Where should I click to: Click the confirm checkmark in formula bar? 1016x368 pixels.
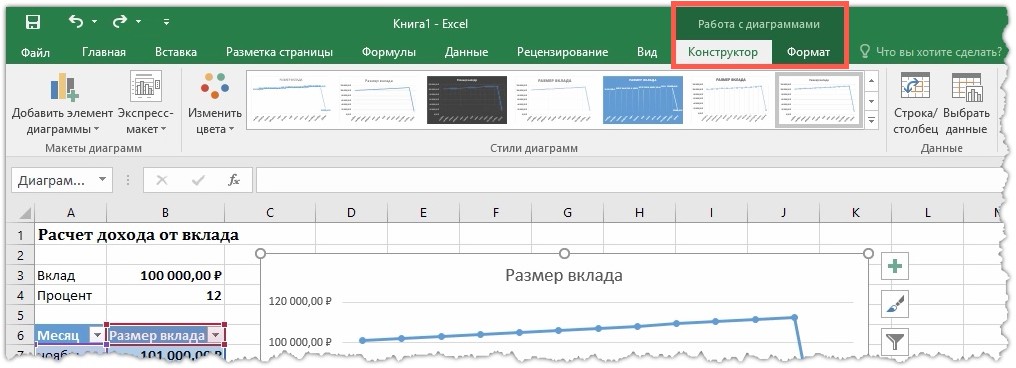[x=198, y=180]
